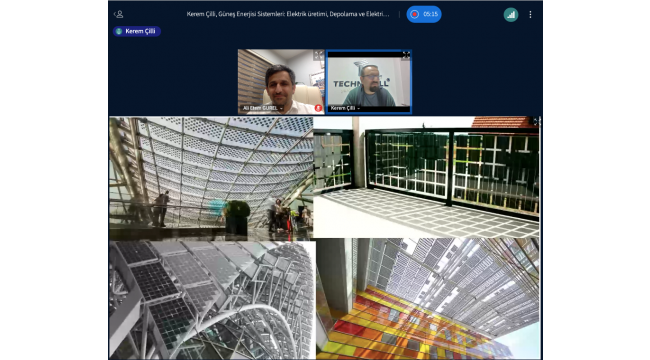This screenshot has width=650, height=360.
Task: Click the grayscale curved solar roof photo
Action: [x=212, y=299]
